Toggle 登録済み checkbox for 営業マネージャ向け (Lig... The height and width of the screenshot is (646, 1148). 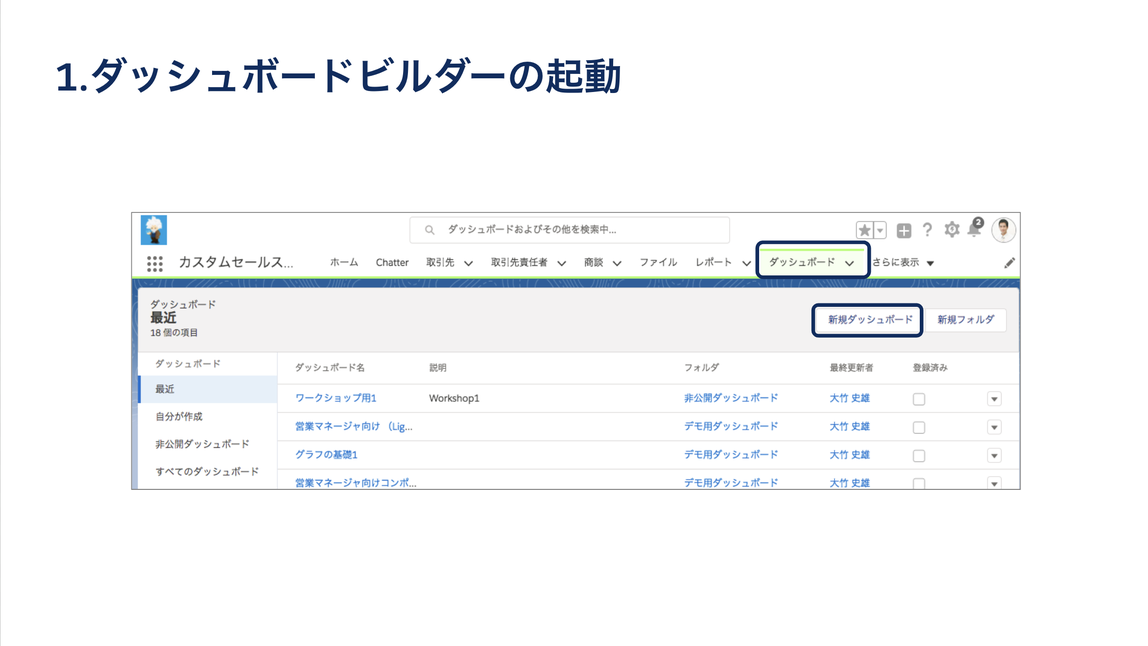(x=919, y=427)
